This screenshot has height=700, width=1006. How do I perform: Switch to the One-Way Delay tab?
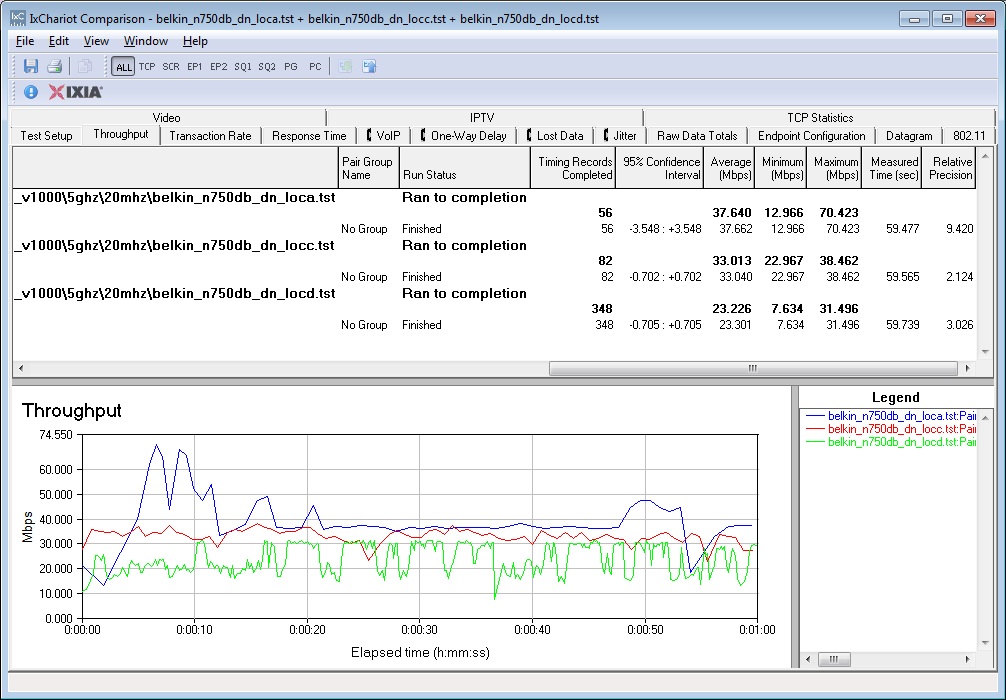point(464,135)
